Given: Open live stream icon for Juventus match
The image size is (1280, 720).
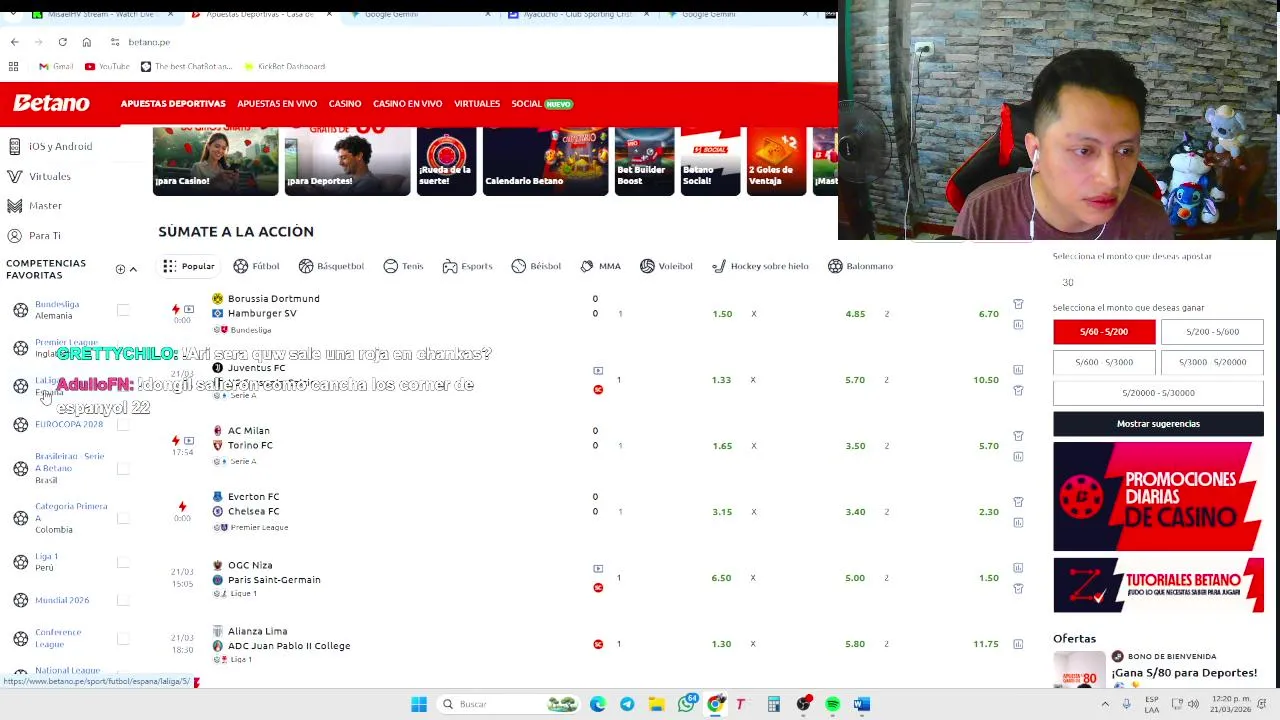Looking at the screenshot, I should coord(598,370).
